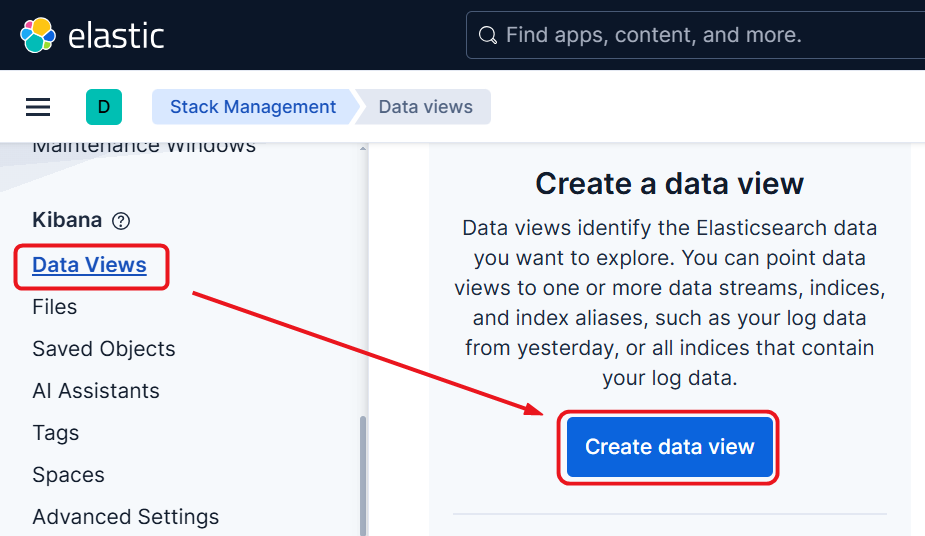
Task: Select Data Views in the sidebar
Action: 89,265
